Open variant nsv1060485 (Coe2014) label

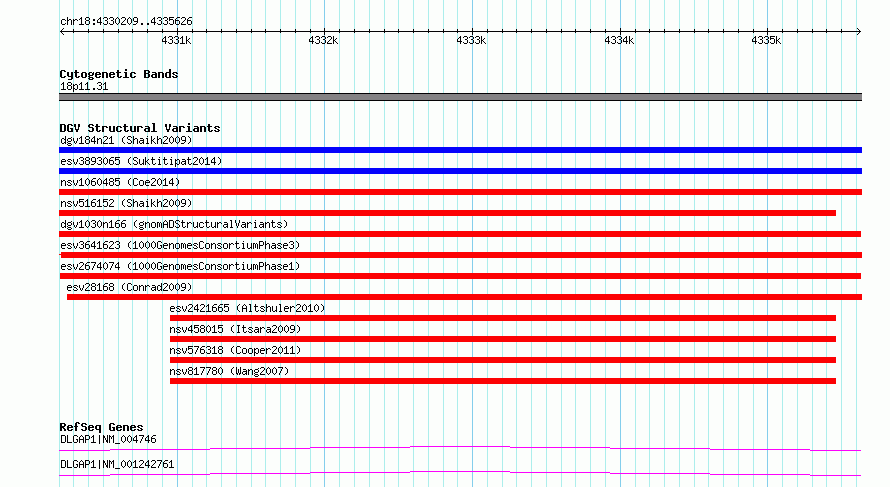120,182
